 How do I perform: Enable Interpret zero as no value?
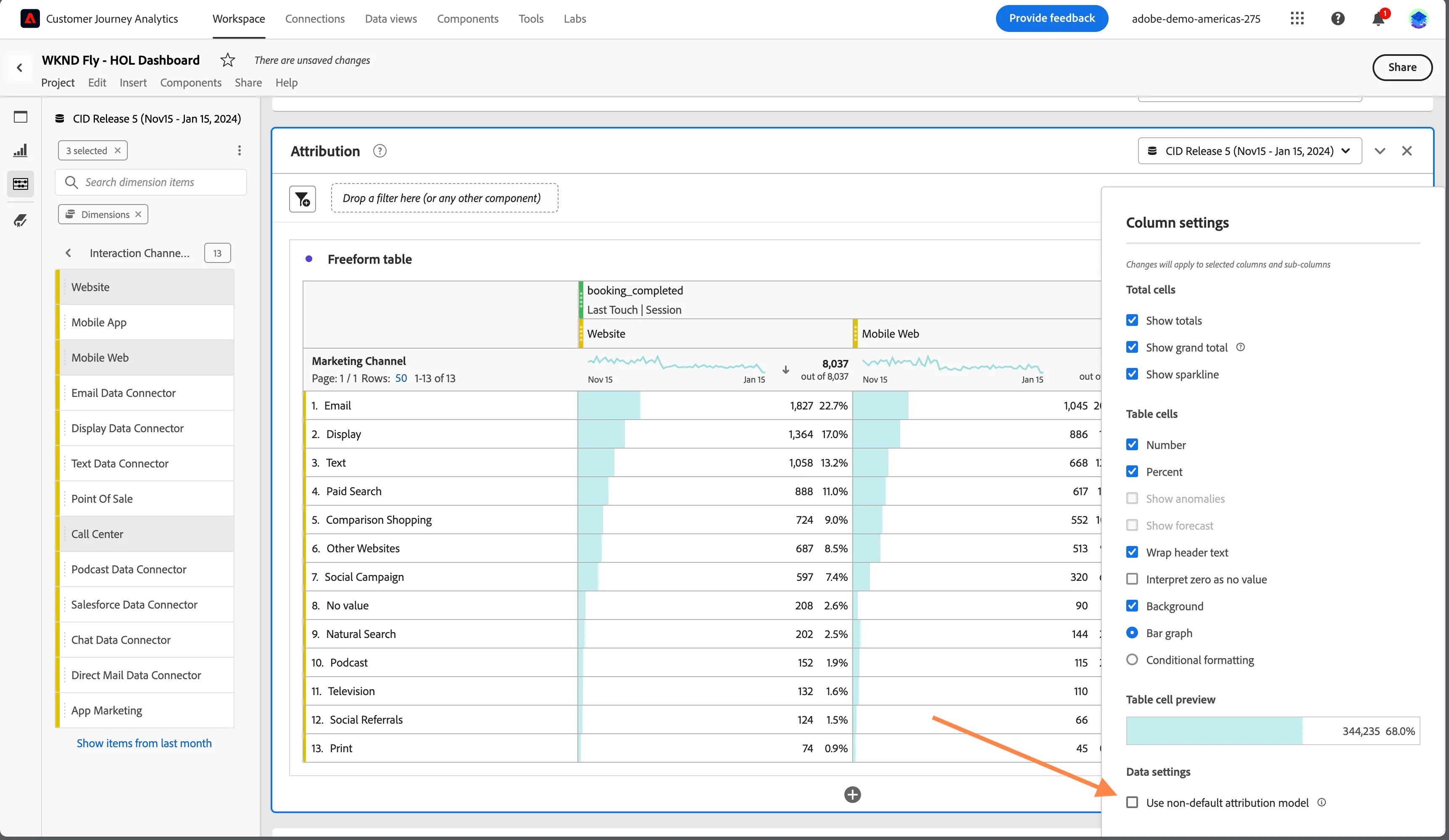pos(1132,579)
